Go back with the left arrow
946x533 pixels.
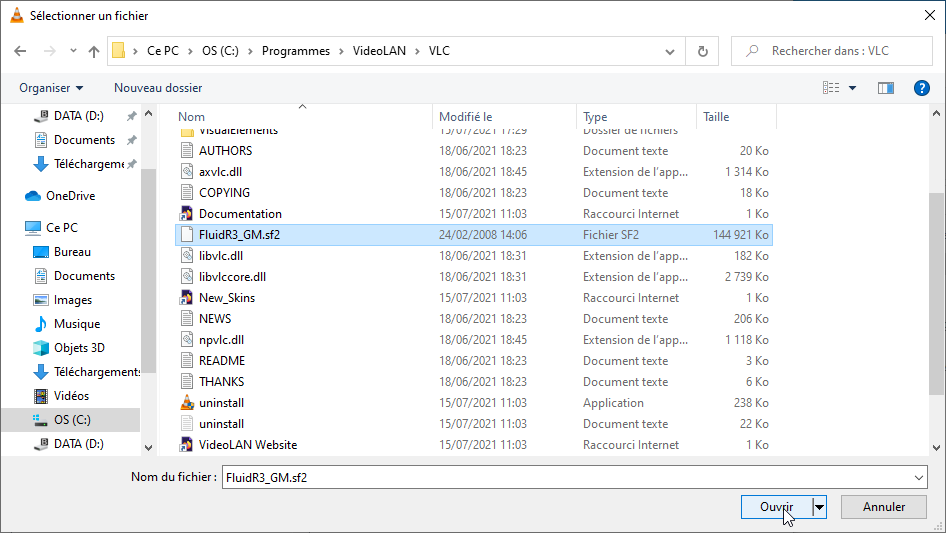tap(20, 51)
